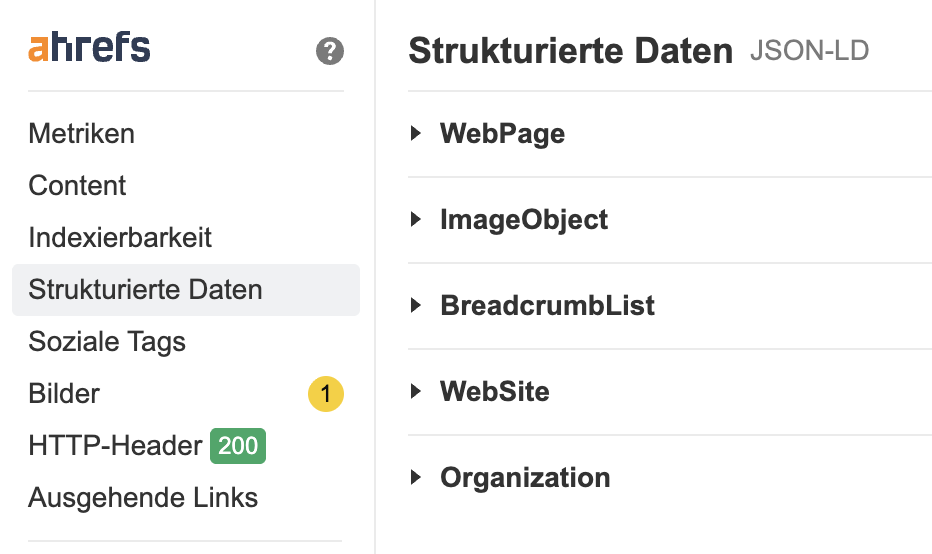The height and width of the screenshot is (554, 932).
Task: Expand the WebPage disclosure triangle
Action: pyautogui.click(x=416, y=134)
